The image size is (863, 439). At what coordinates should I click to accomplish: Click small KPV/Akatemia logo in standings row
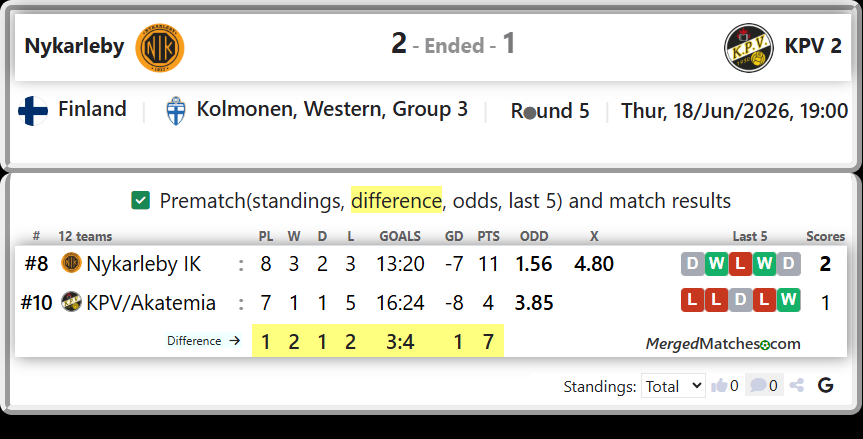coord(71,301)
